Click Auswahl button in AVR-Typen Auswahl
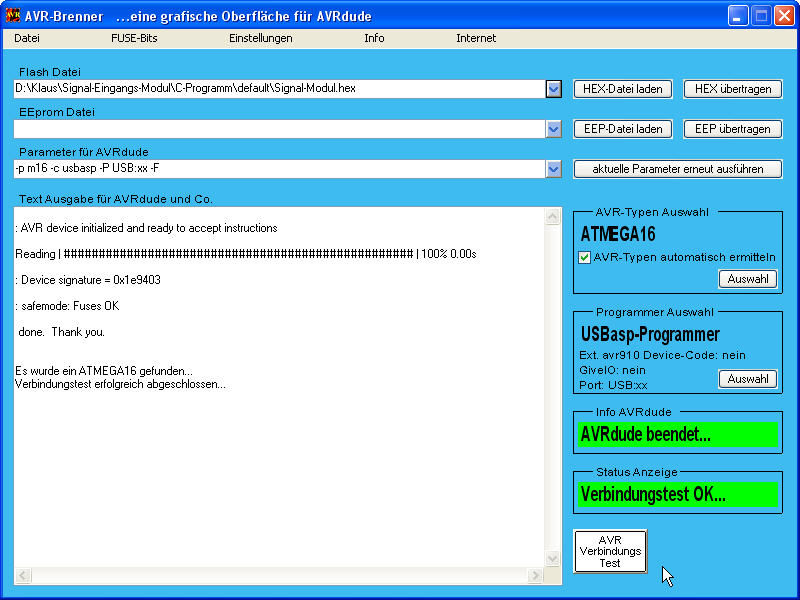800x600 pixels. pyautogui.click(x=748, y=279)
